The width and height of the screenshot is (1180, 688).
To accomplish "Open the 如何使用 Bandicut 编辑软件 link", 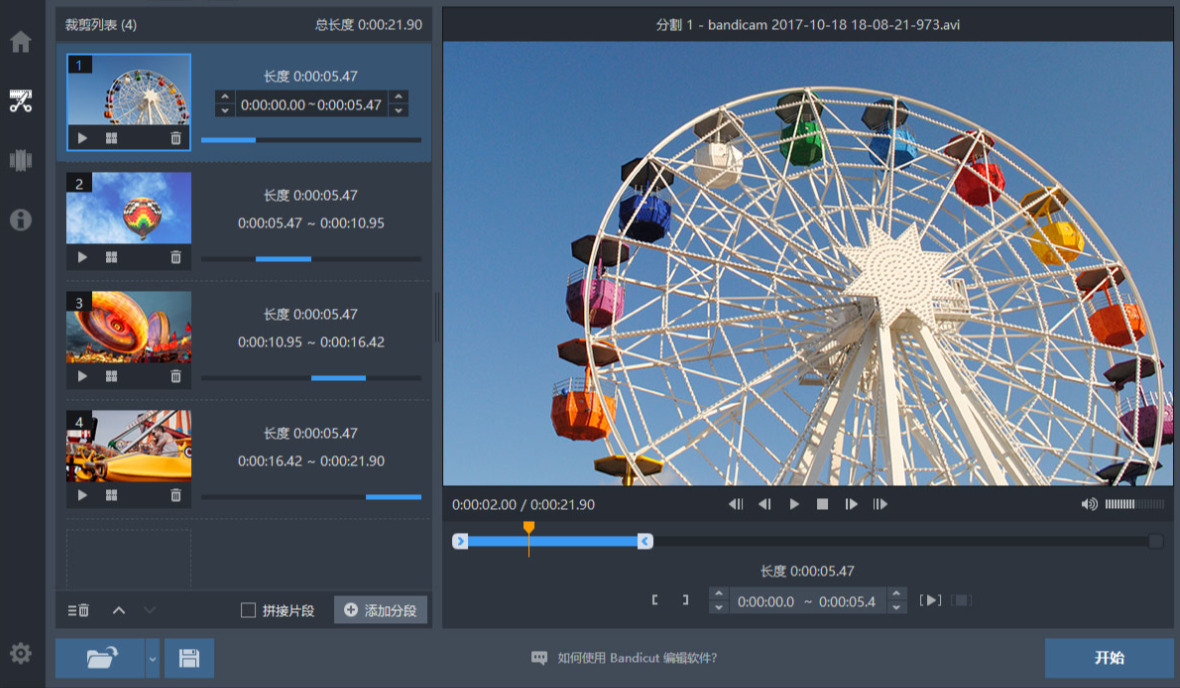I will 637,658.
